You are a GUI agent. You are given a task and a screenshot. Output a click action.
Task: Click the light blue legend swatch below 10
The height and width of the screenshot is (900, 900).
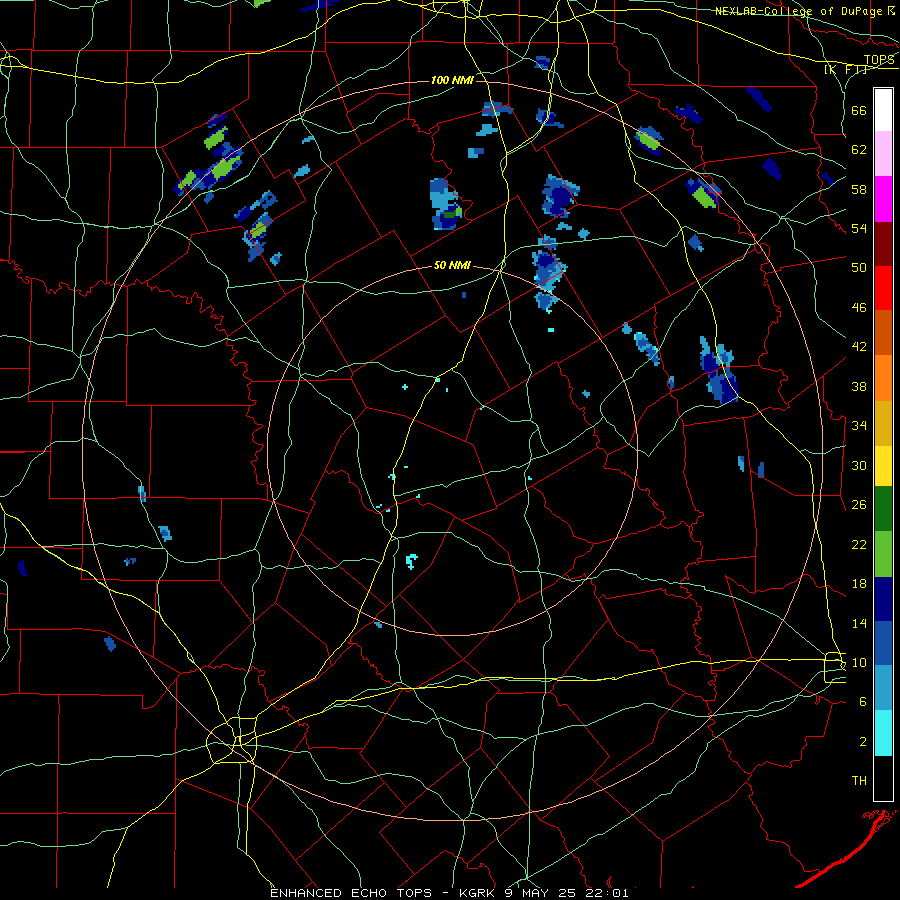tap(883, 688)
